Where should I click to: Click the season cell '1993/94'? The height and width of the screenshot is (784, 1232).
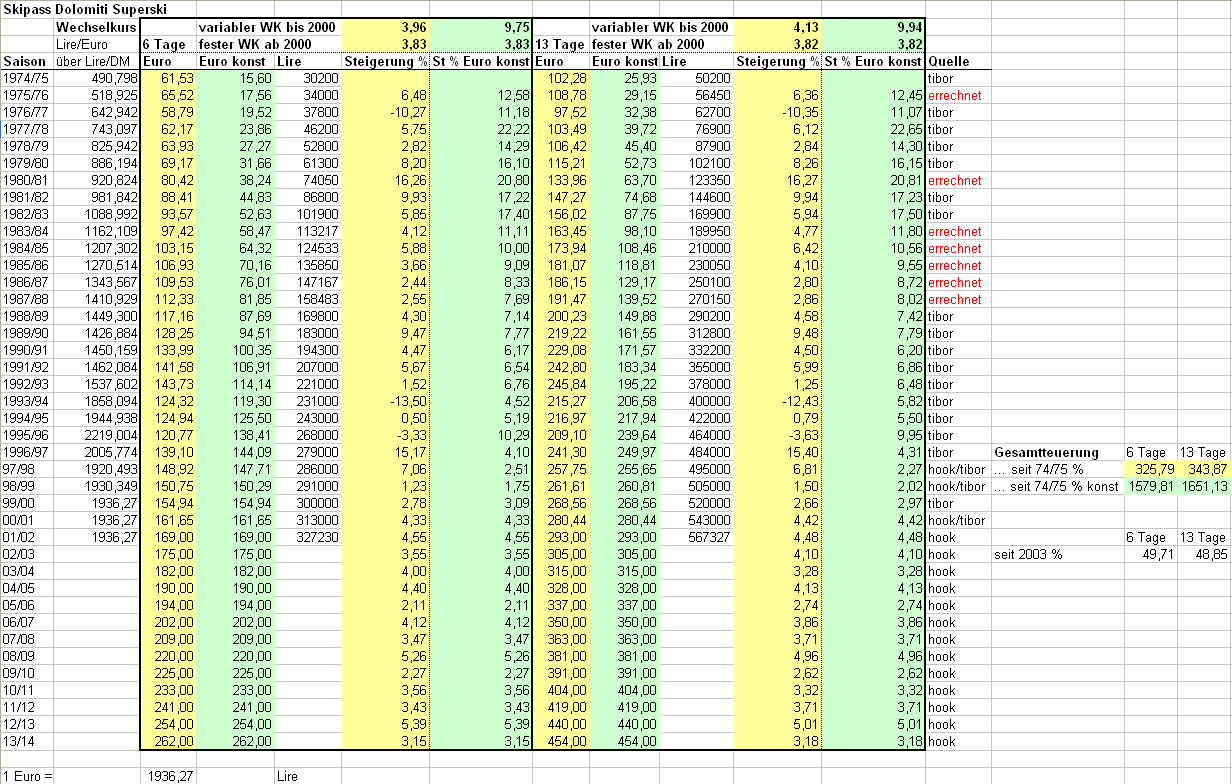click(27, 401)
